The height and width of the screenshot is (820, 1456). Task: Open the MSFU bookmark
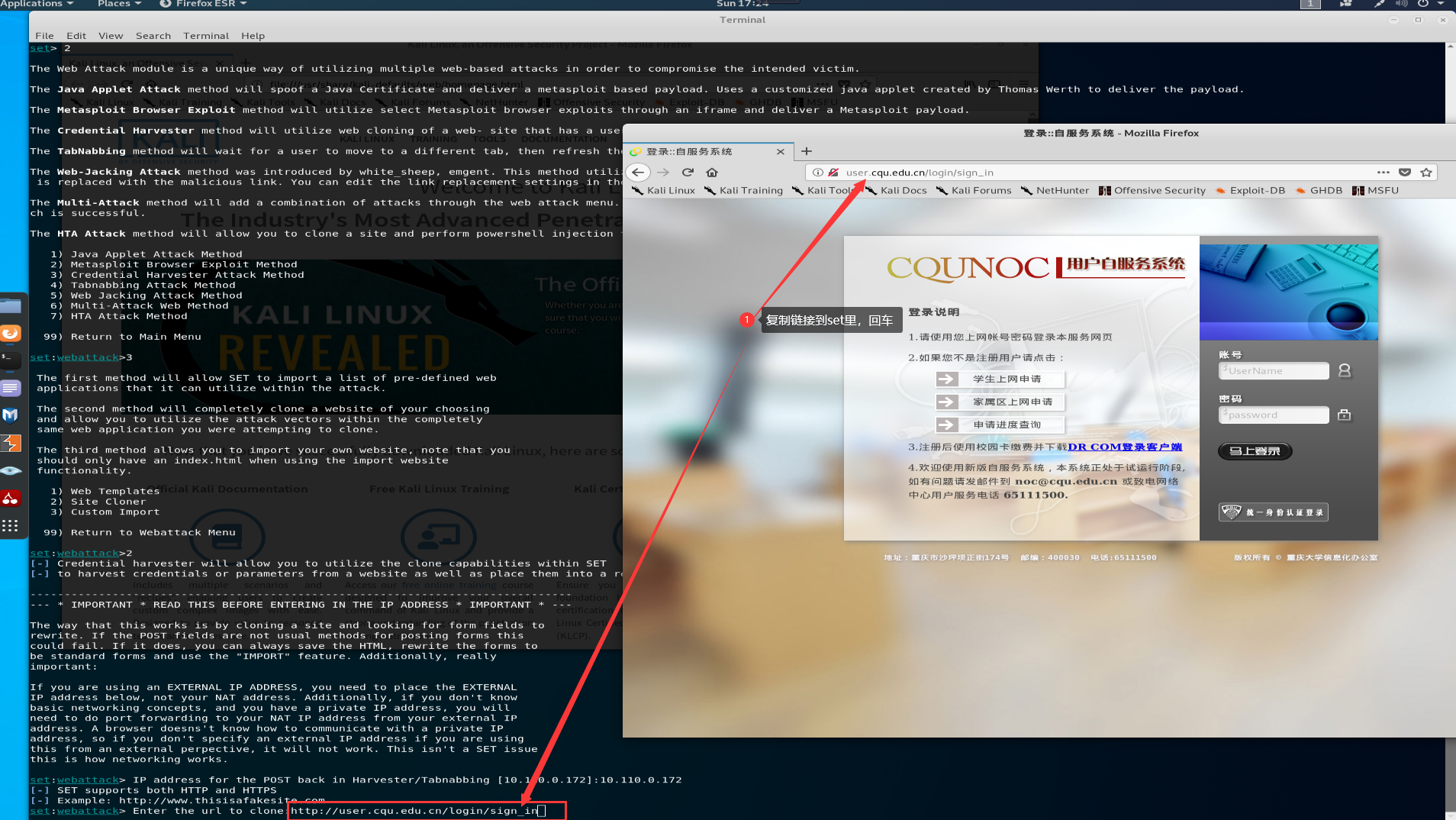pyautogui.click(x=1375, y=190)
